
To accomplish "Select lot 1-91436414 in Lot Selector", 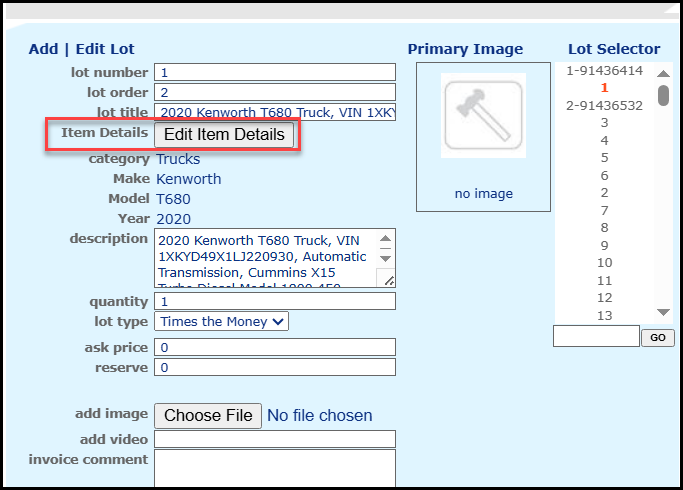I will 605,71.
